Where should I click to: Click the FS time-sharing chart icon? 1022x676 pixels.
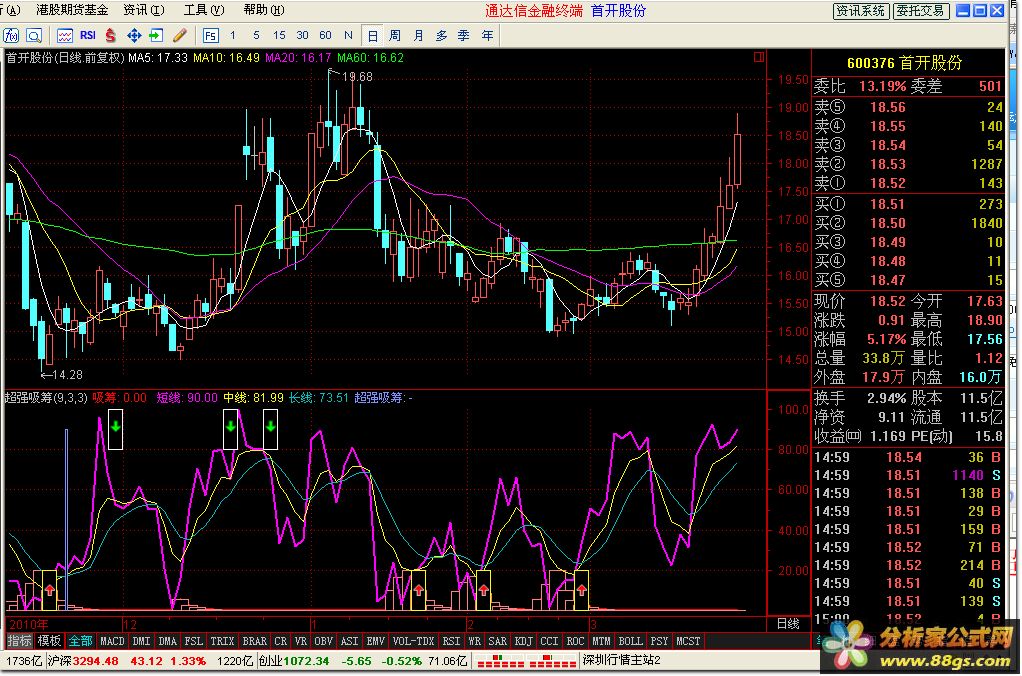coord(210,35)
